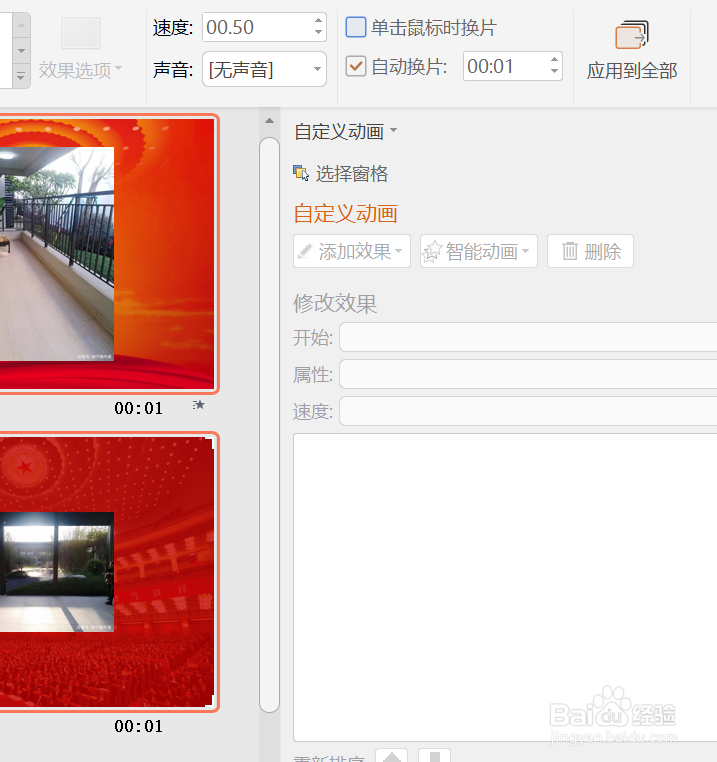This screenshot has width=717, height=762.
Task: Click the animation star icon under first slide
Action: (198, 404)
